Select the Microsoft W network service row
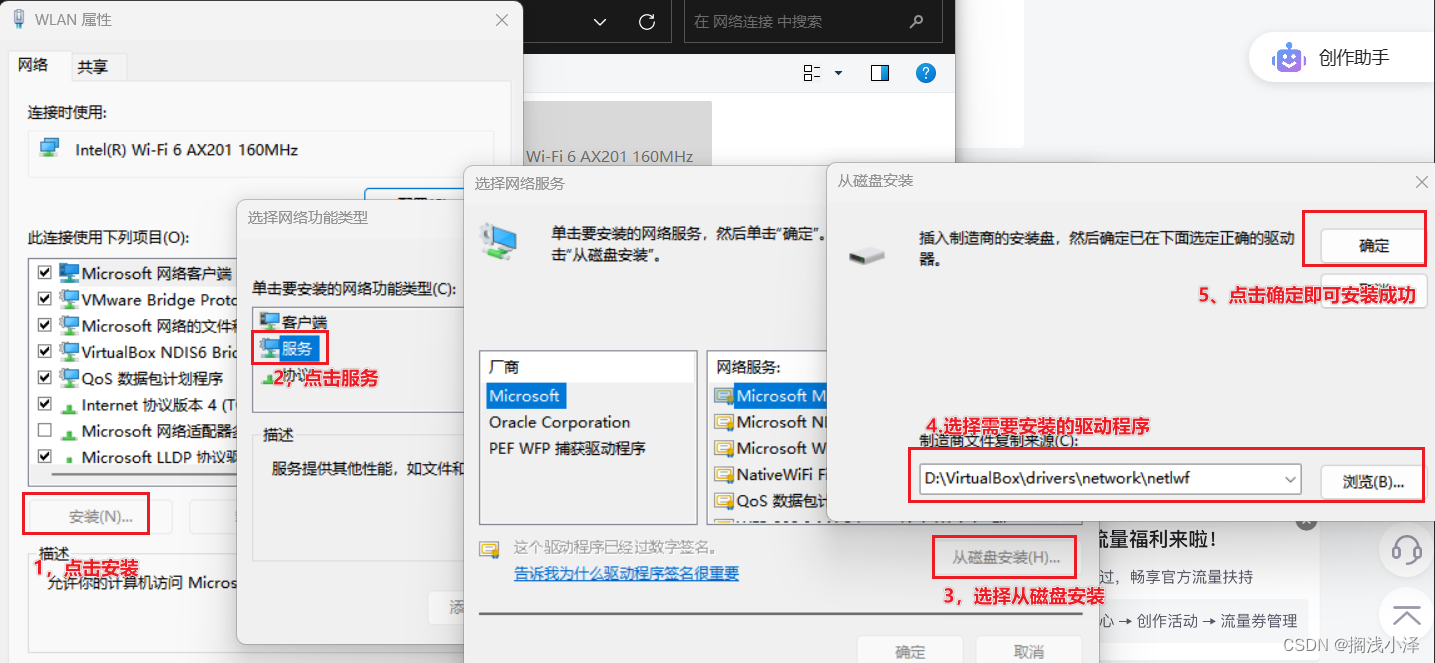This screenshot has height=663, width=1435. tap(771, 448)
